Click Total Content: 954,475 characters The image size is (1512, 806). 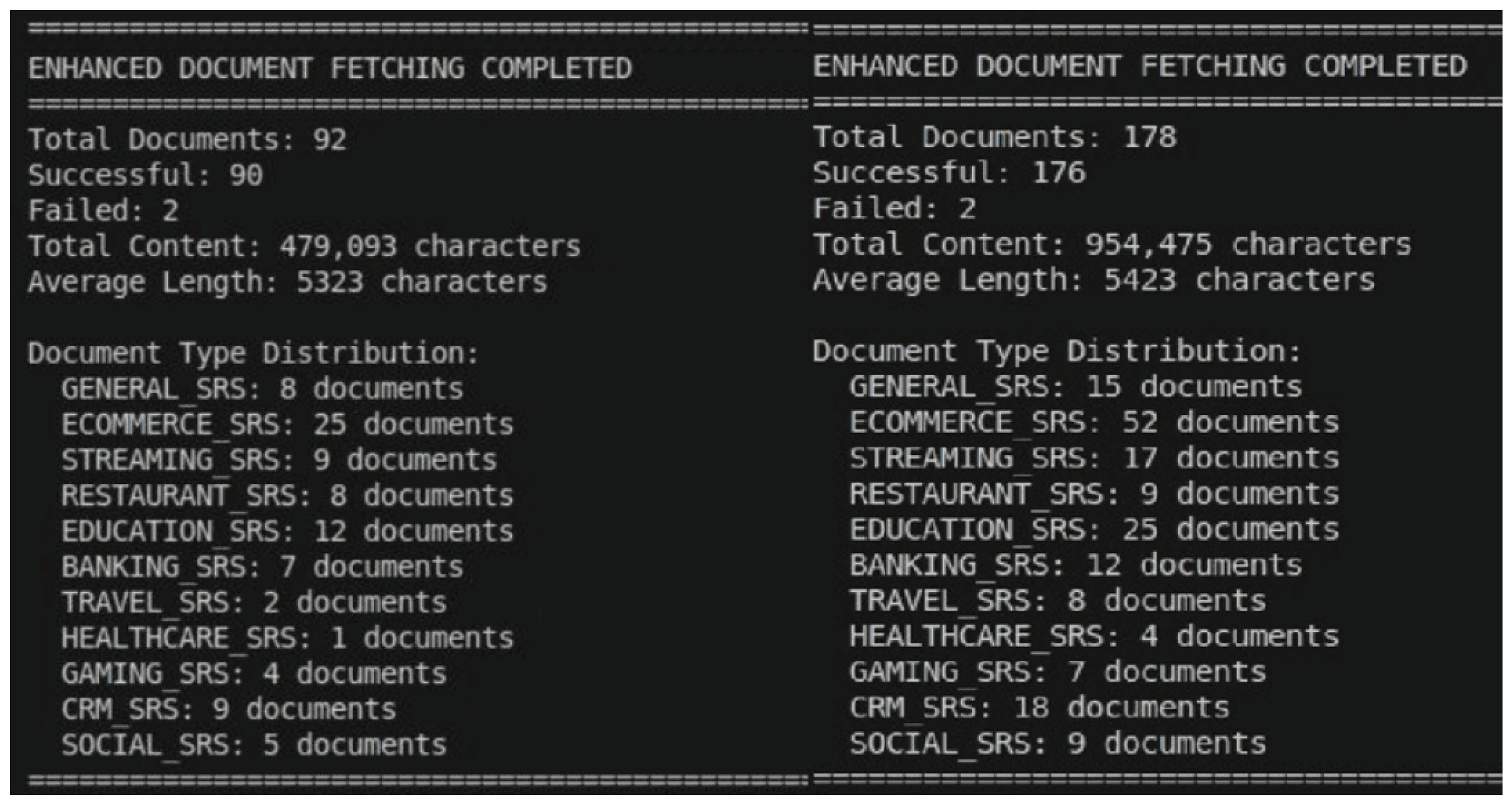point(1112,244)
